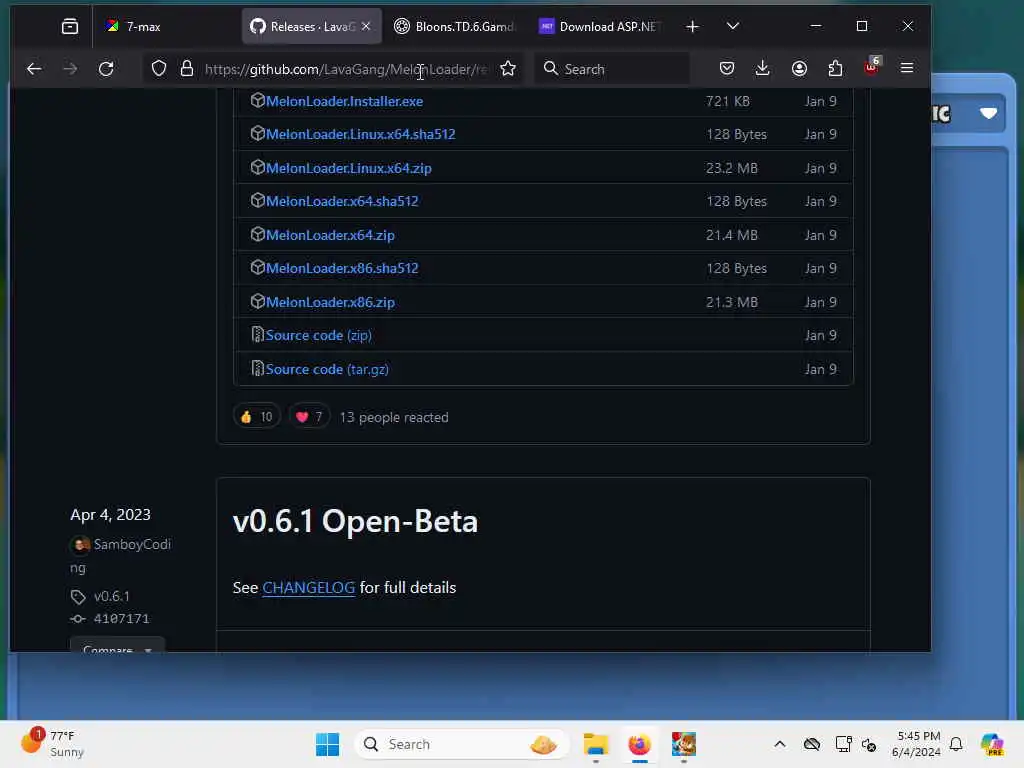
Task: Click the 23.2 MB file size text
Action: coord(731,168)
